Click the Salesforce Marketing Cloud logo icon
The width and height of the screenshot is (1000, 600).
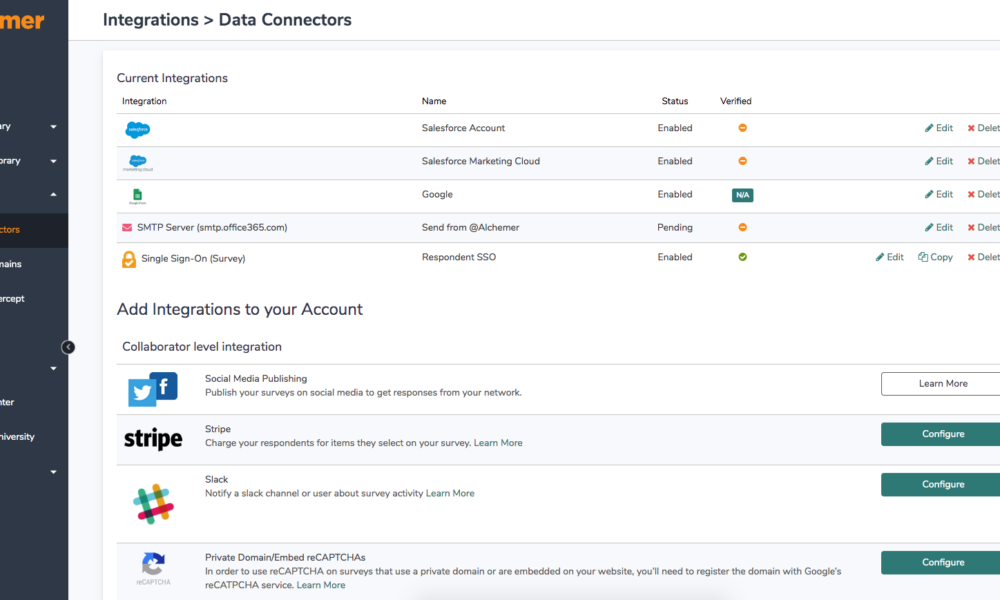[138, 163]
